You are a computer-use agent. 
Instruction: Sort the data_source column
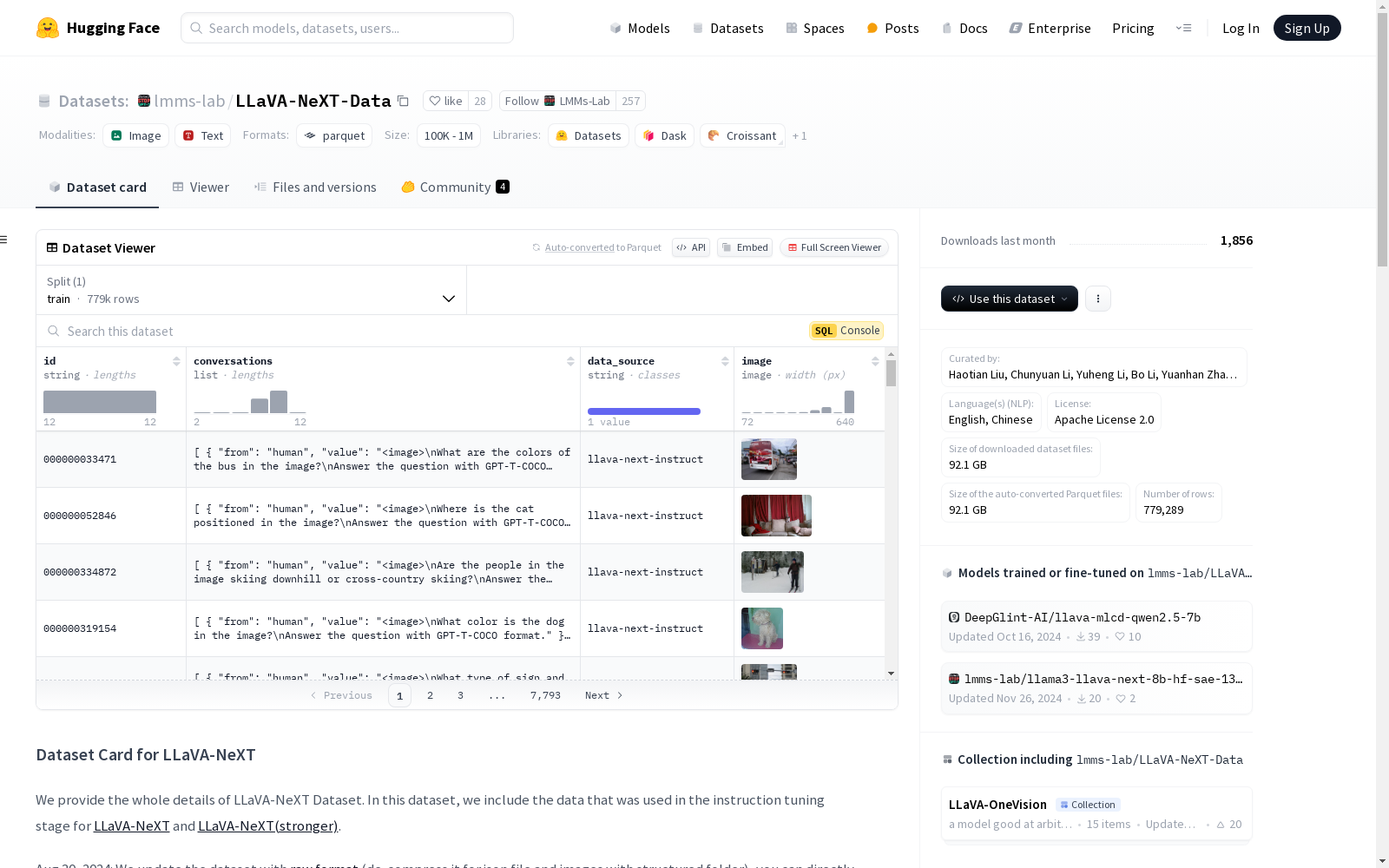pyautogui.click(x=725, y=361)
